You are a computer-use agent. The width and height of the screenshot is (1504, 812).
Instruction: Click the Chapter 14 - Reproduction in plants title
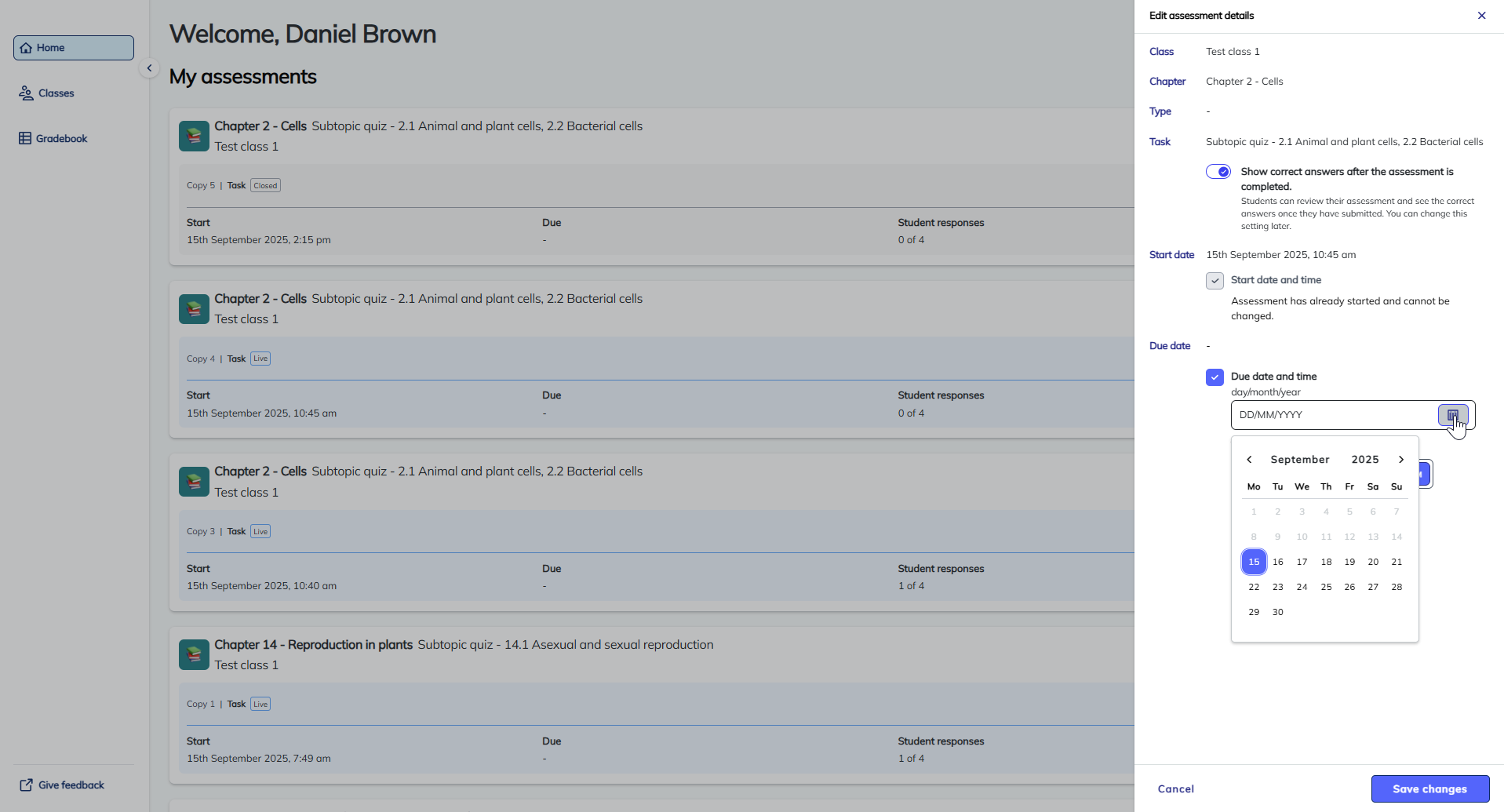[x=313, y=645]
